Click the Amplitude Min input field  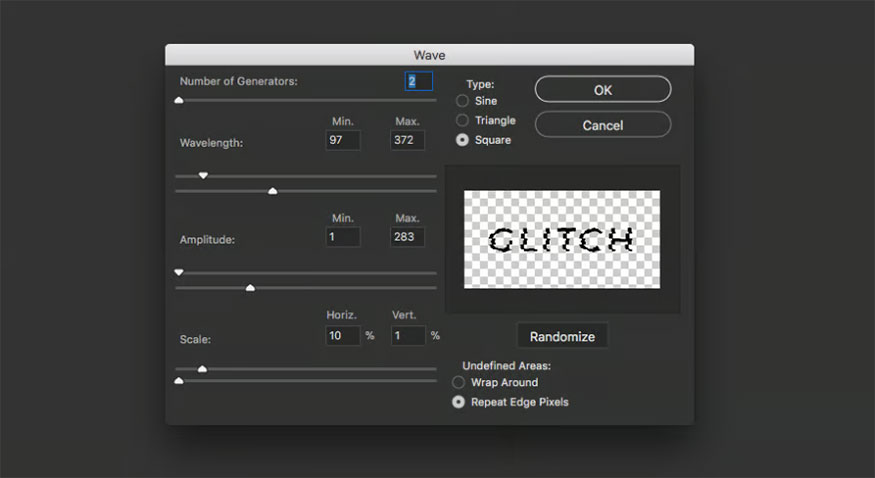click(343, 237)
